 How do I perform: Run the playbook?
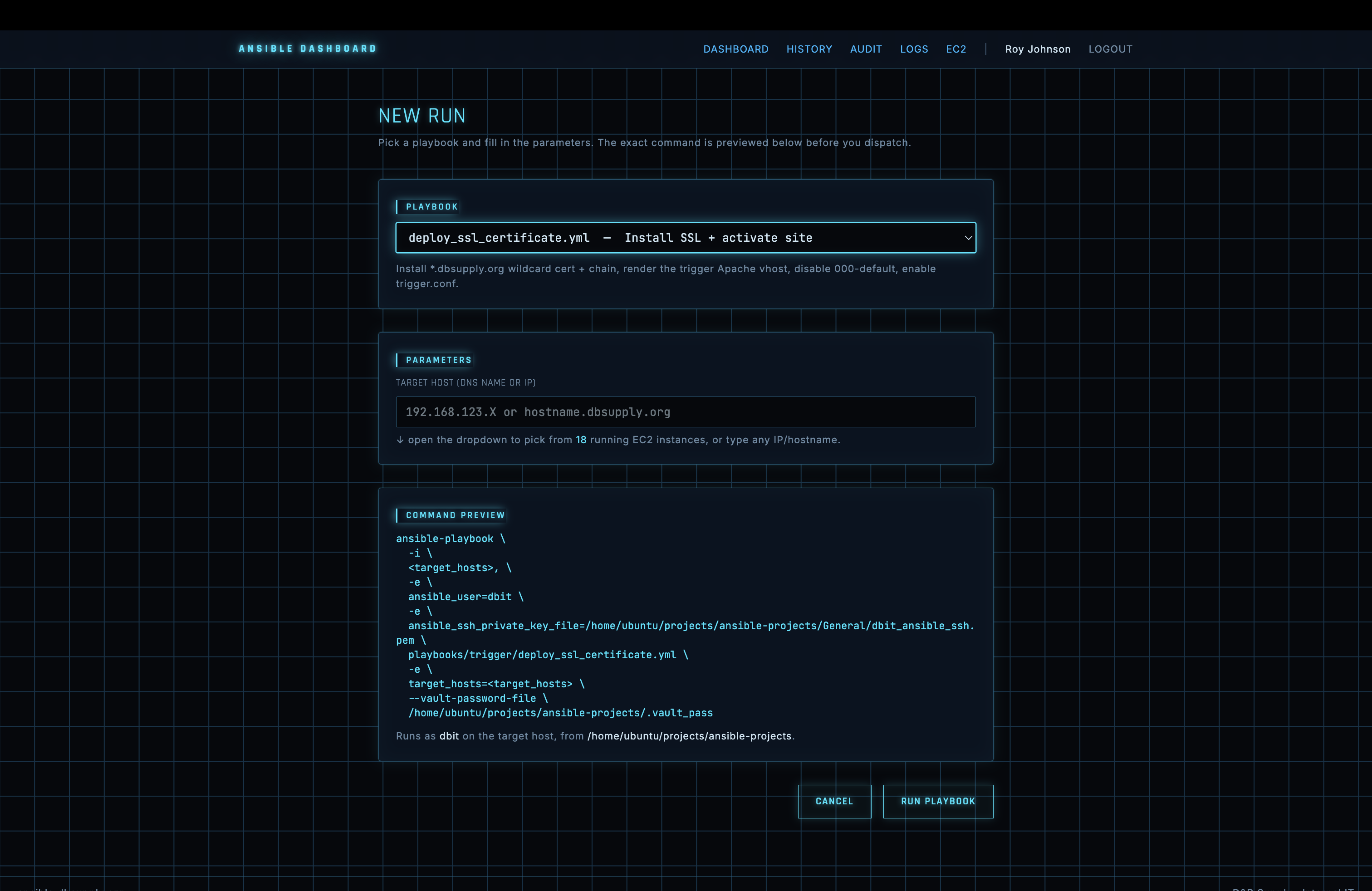tap(938, 801)
